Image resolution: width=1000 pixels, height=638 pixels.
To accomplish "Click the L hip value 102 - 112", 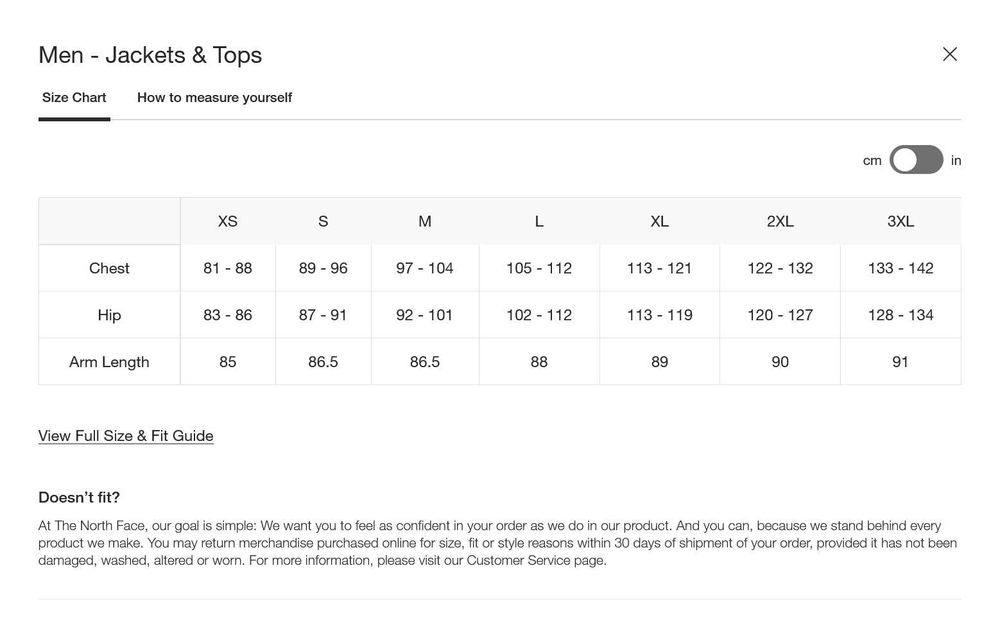I will click(539, 315).
